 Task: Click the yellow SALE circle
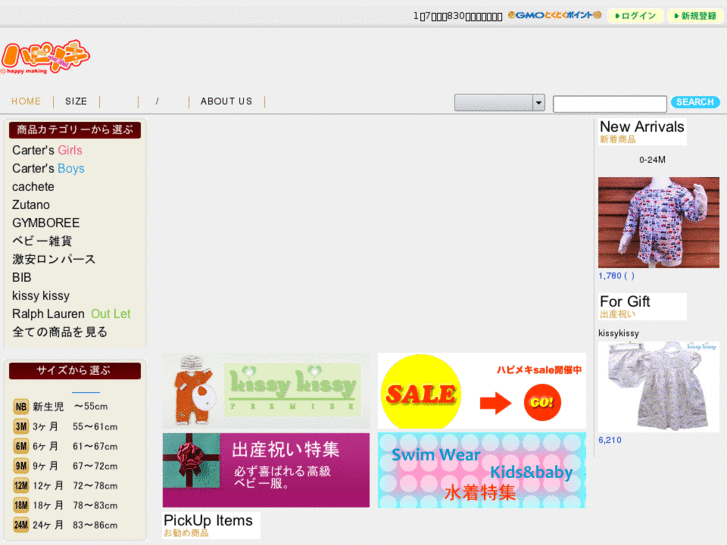pos(421,392)
